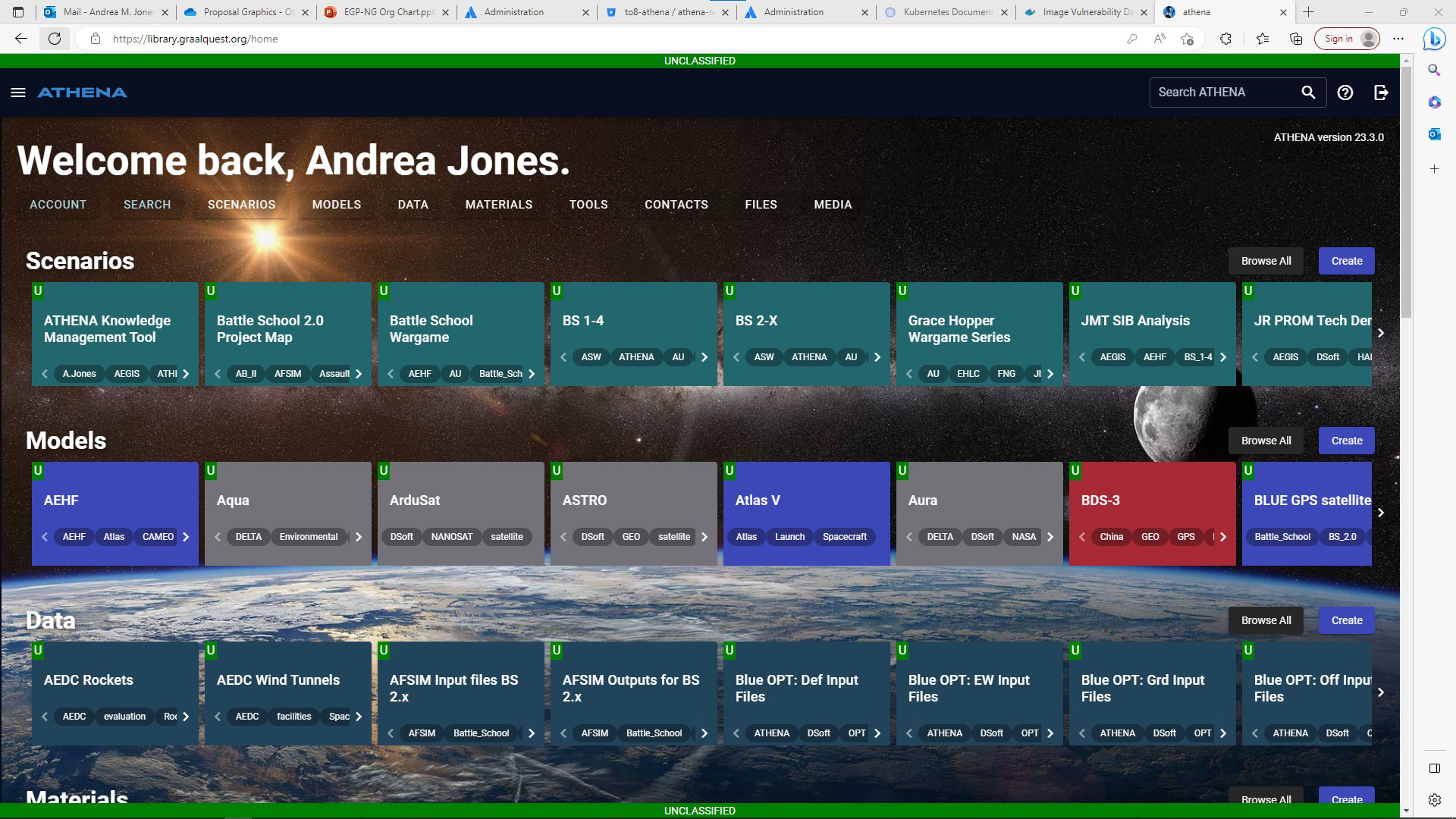Click Browse All for Models
This screenshot has height=819, width=1456.
1266,441
